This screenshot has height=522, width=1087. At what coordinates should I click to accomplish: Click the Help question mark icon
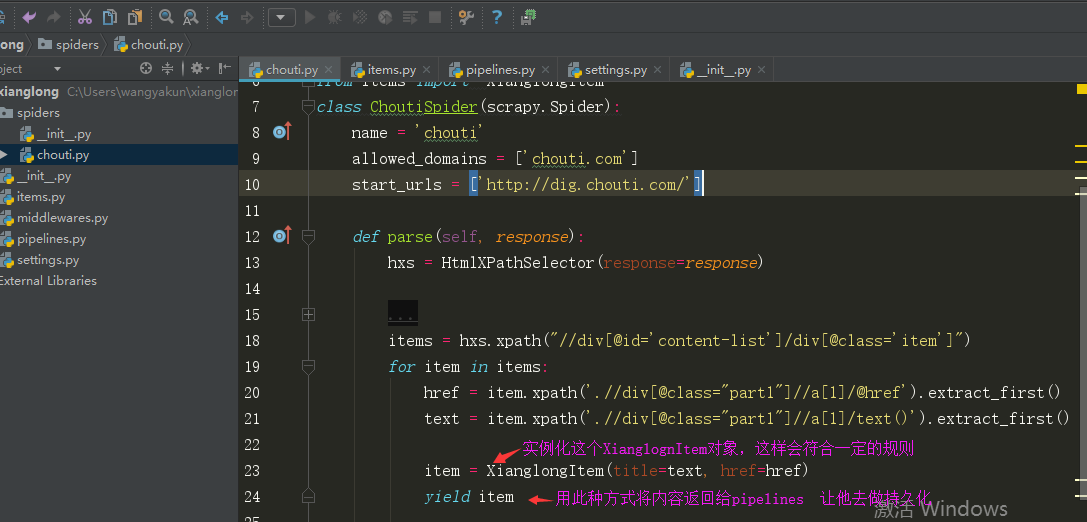pos(496,17)
